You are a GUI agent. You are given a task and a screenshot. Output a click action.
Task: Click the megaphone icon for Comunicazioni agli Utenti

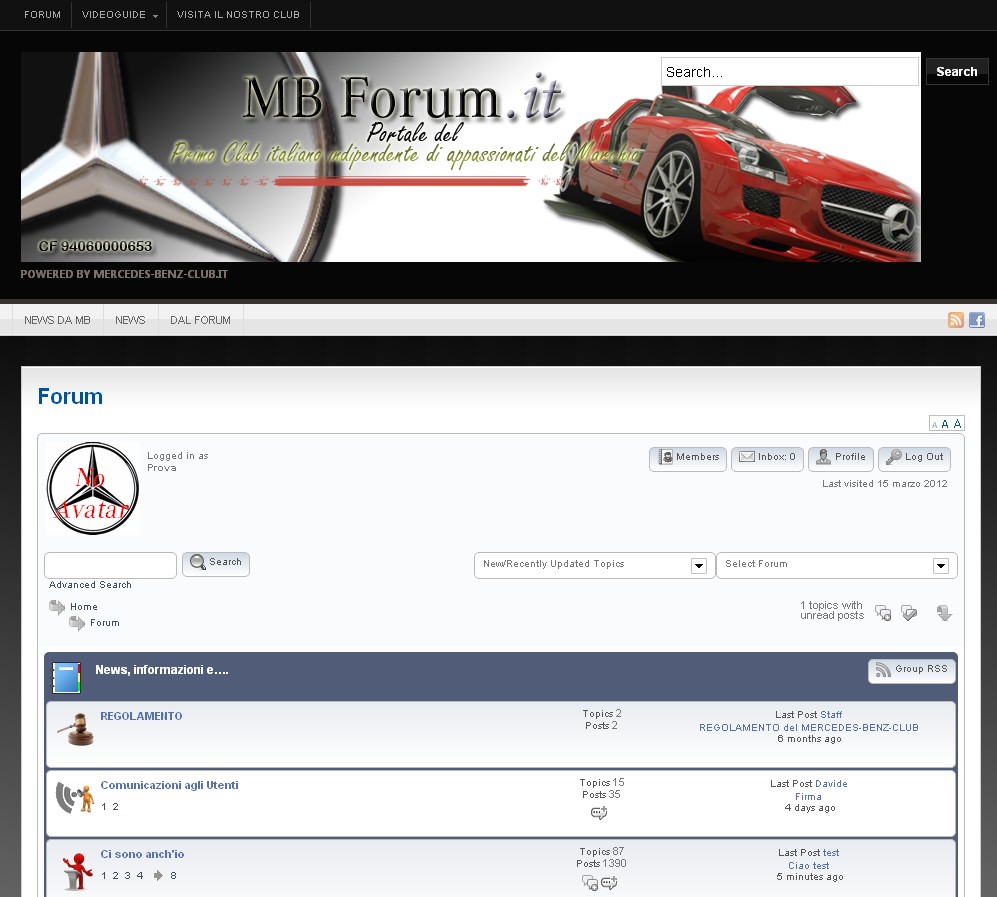point(75,798)
